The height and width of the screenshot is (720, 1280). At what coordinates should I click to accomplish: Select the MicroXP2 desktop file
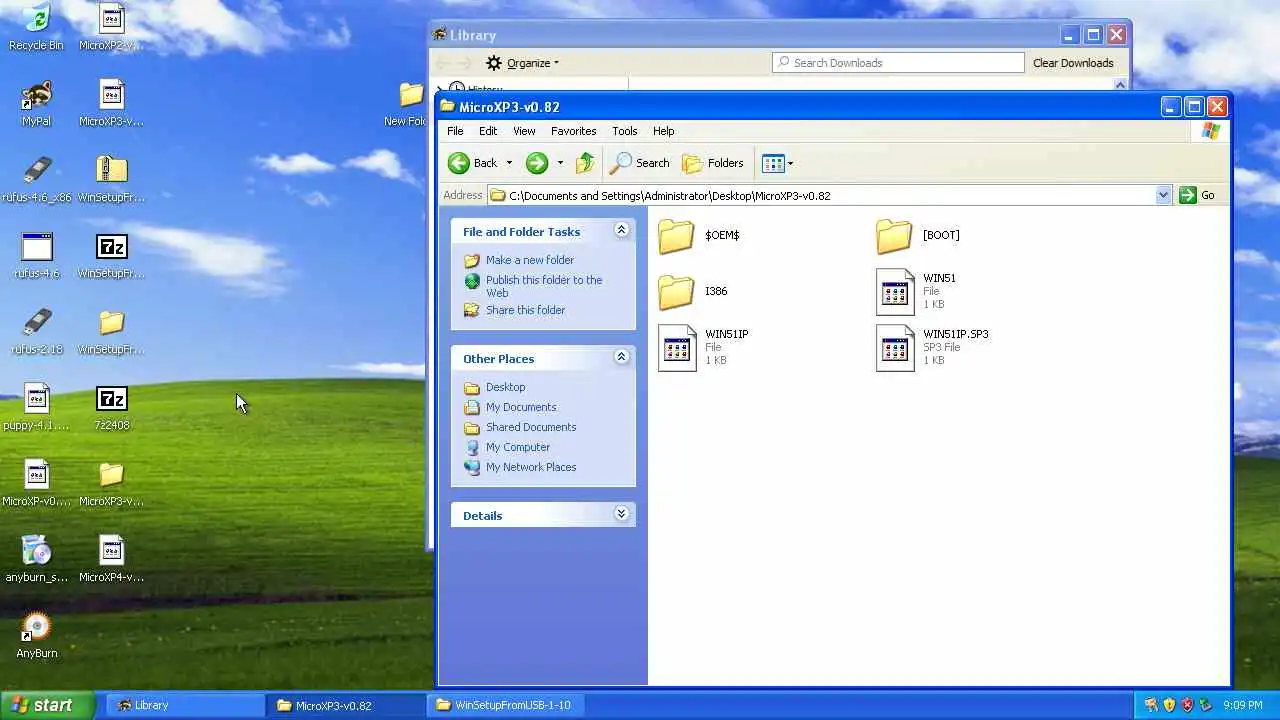pyautogui.click(x=112, y=27)
